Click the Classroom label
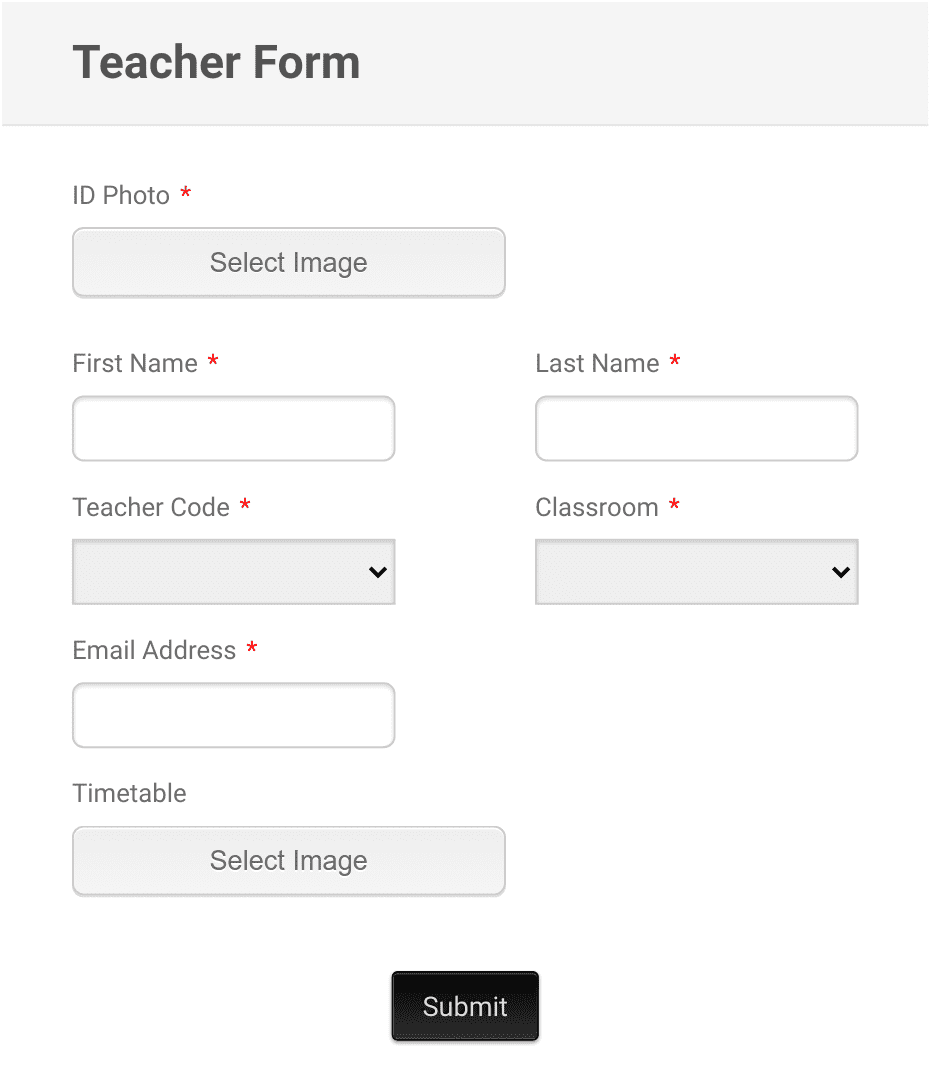The image size is (930, 1081). click(598, 507)
